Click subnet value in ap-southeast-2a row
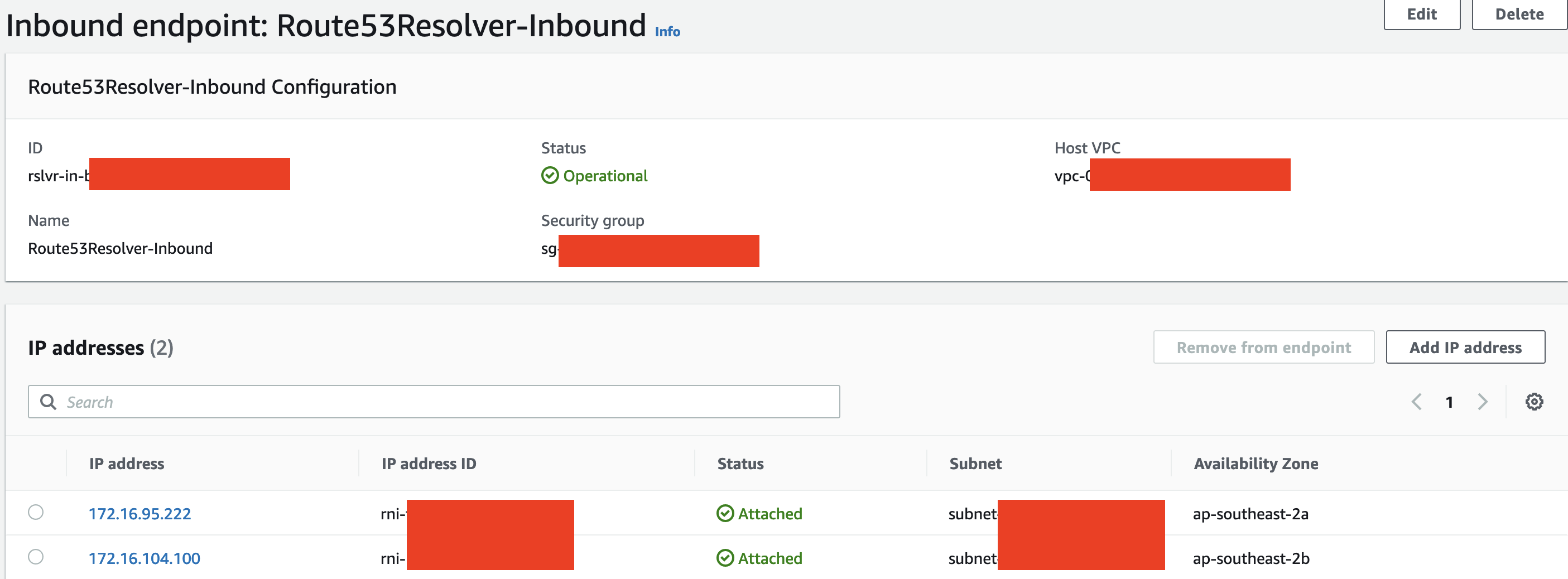Image resolution: width=1568 pixels, height=579 pixels. pyautogui.click(x=973, y=514)
